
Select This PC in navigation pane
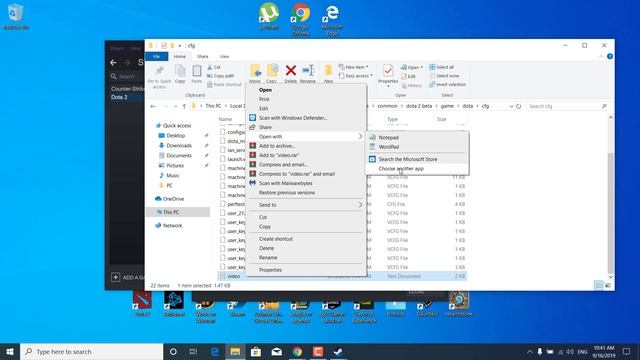pos(171,212)
